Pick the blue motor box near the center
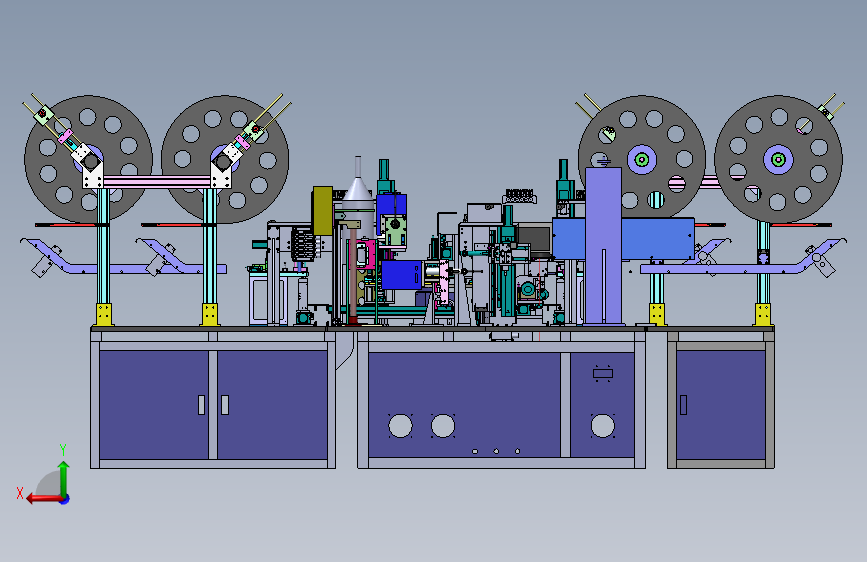This screenshot has width=867, height=562. [x=402, y=275]
